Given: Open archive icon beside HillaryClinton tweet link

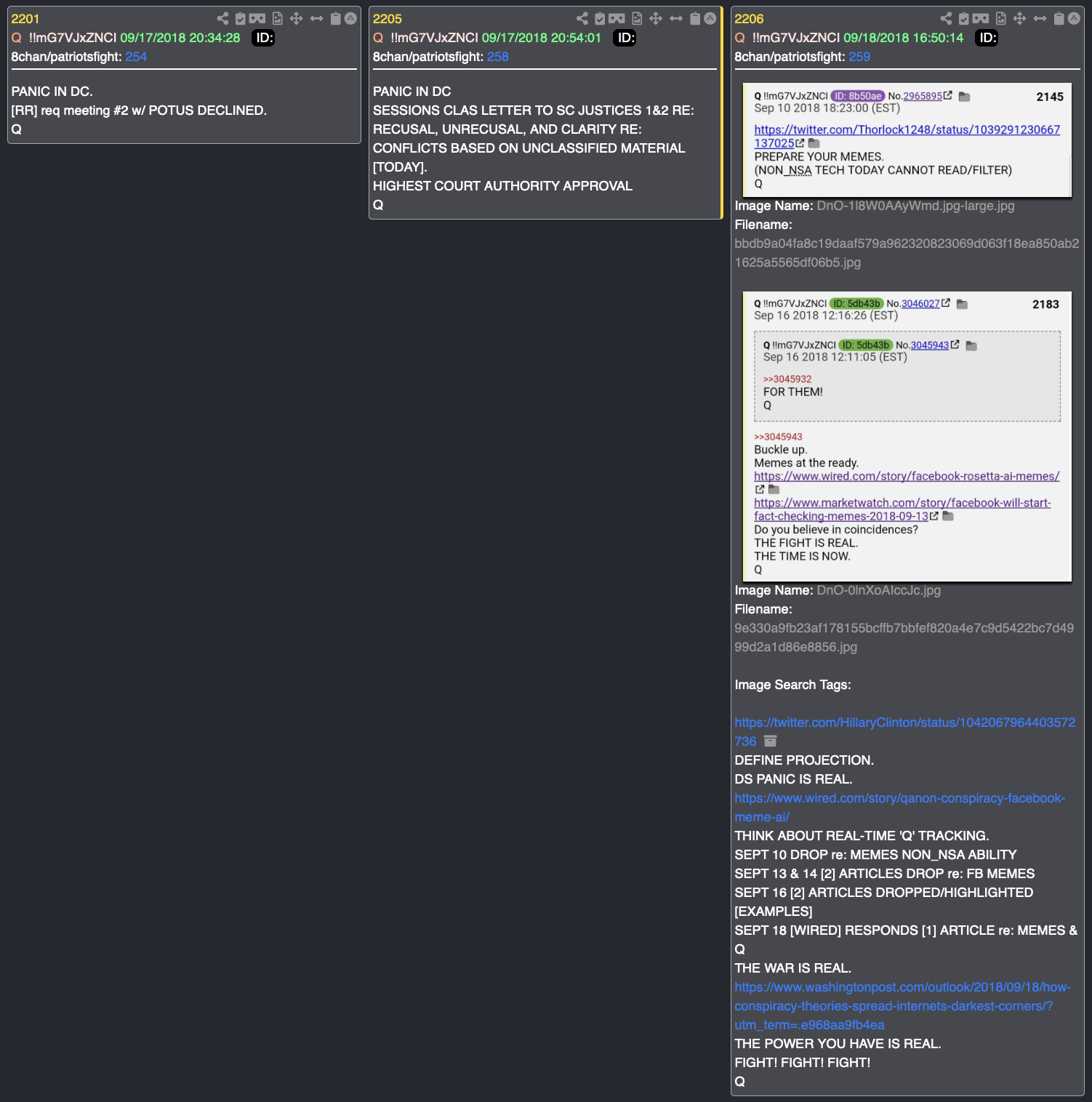Looking at the screenshot, I should (771, 741).
